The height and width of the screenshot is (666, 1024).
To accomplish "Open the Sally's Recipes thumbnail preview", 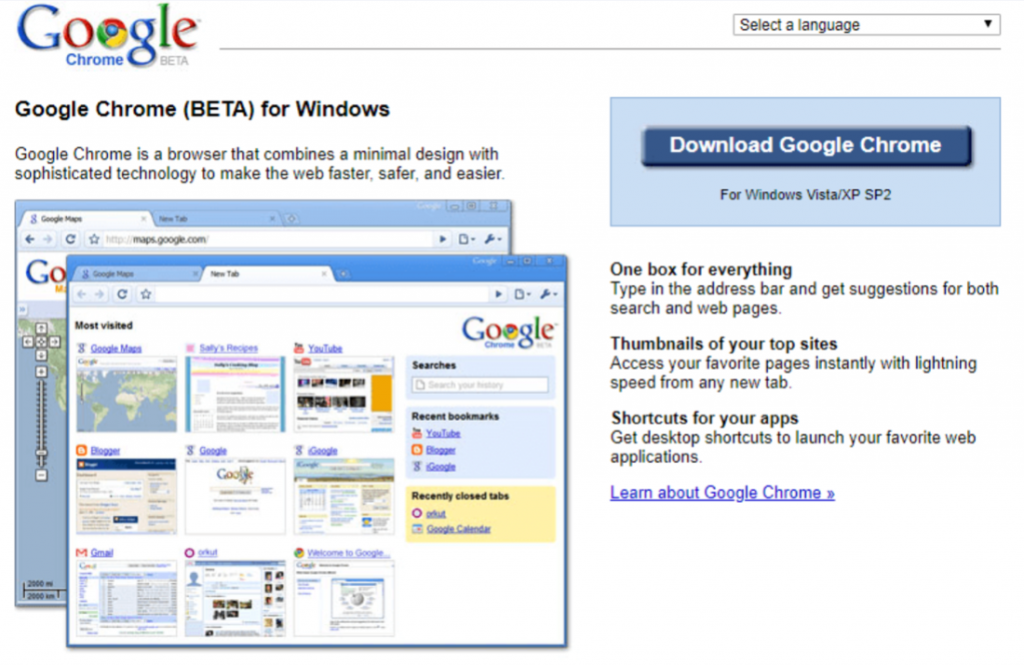I will 235,394.
